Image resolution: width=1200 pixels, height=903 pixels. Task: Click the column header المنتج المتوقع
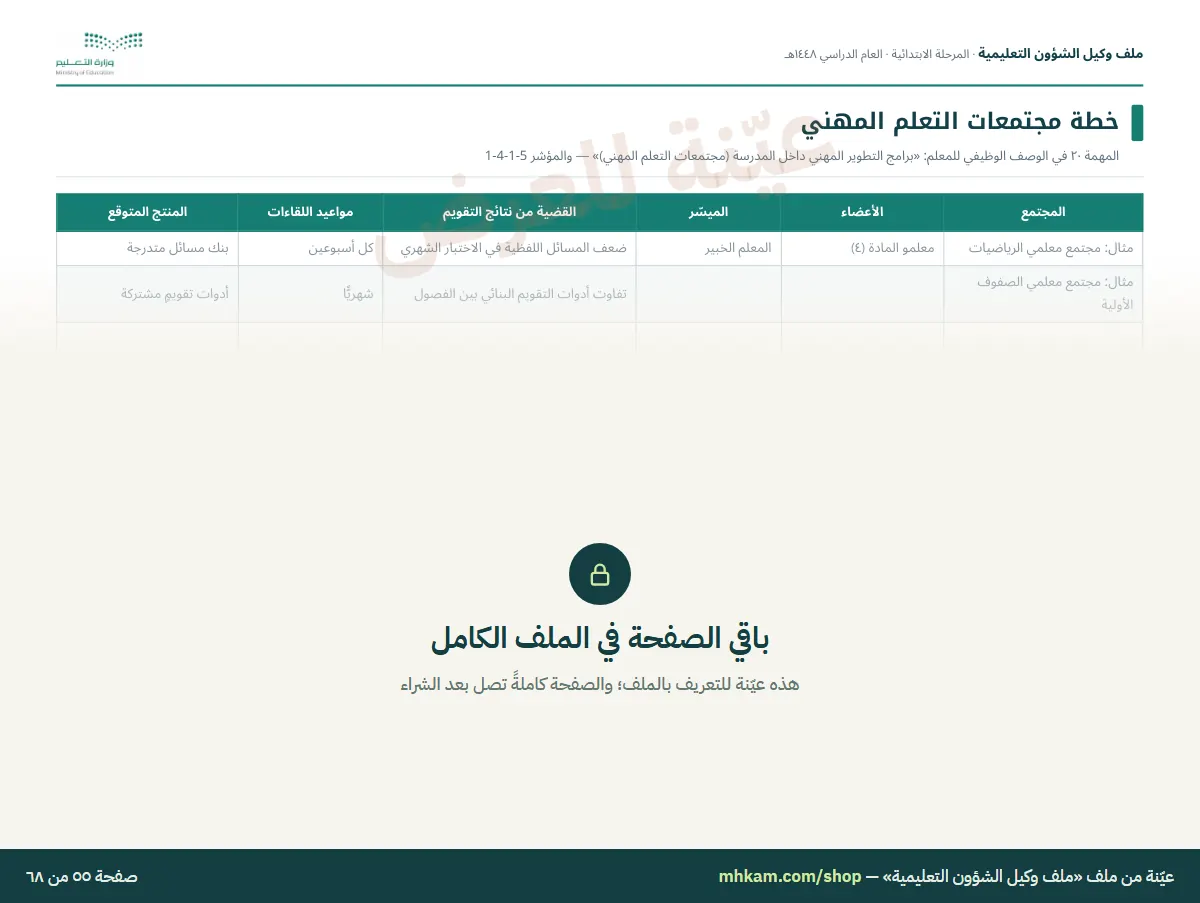point(147,212)
